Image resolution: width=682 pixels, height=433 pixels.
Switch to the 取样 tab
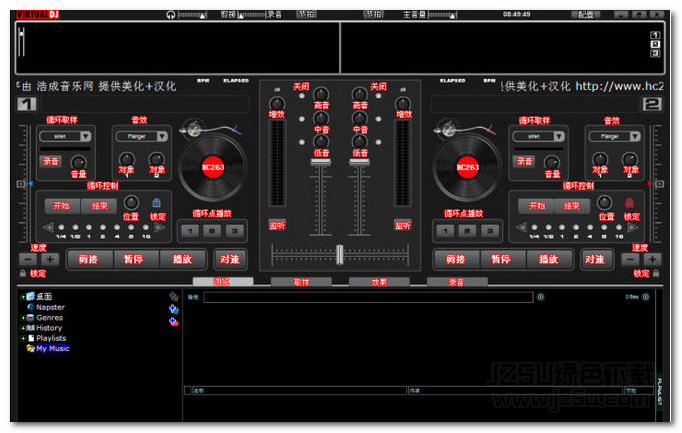pyautogui.click(x=301, y=282)
